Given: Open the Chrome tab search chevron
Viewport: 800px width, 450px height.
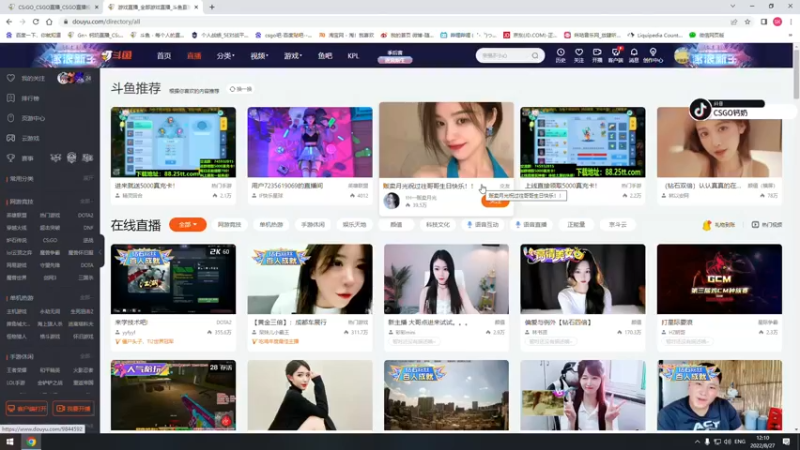Looking at the screenshot, I should tap(733, 7).
